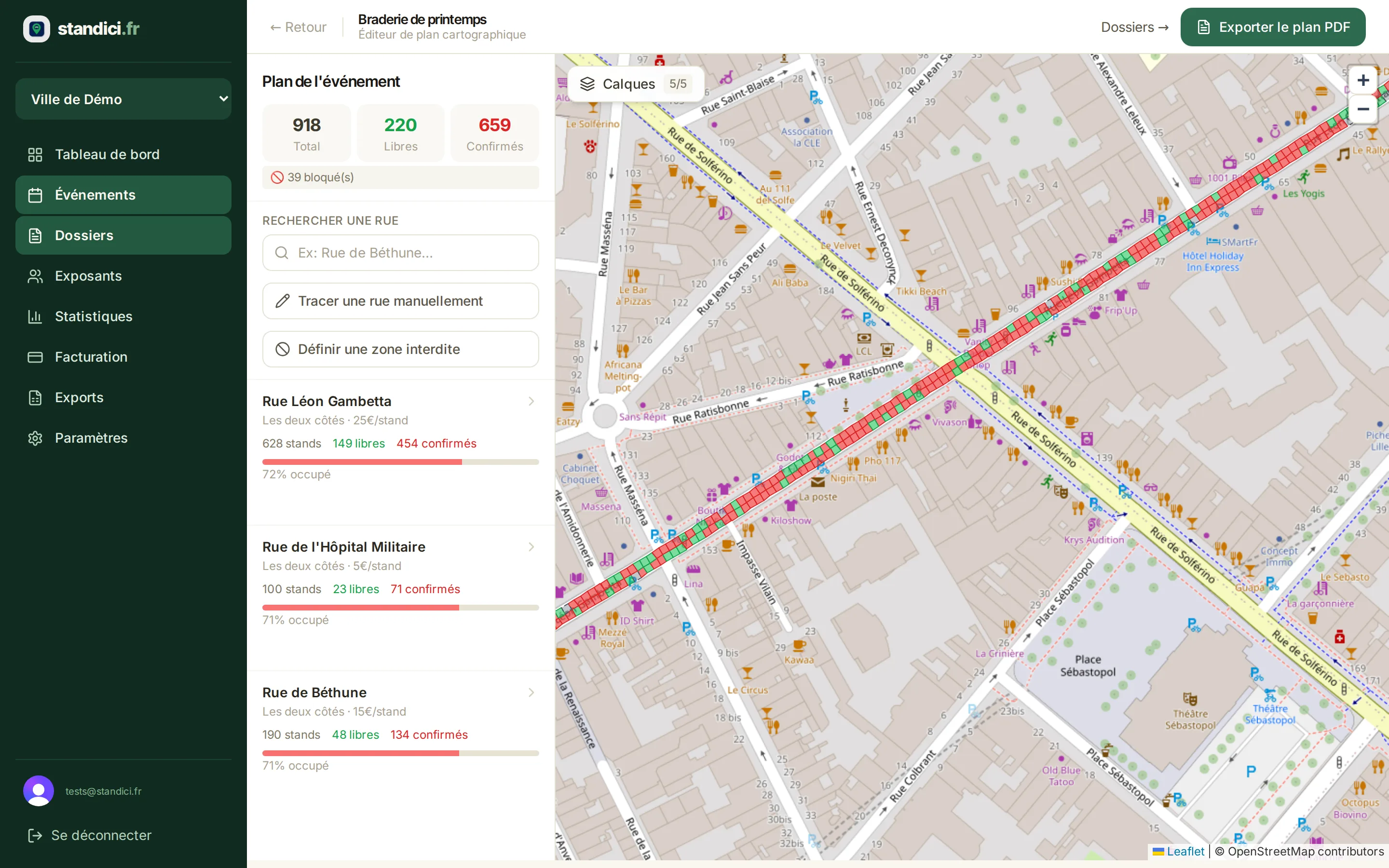
Task: Click Rue Léon Gambetta occupancy bar
Action: (401, 462)
